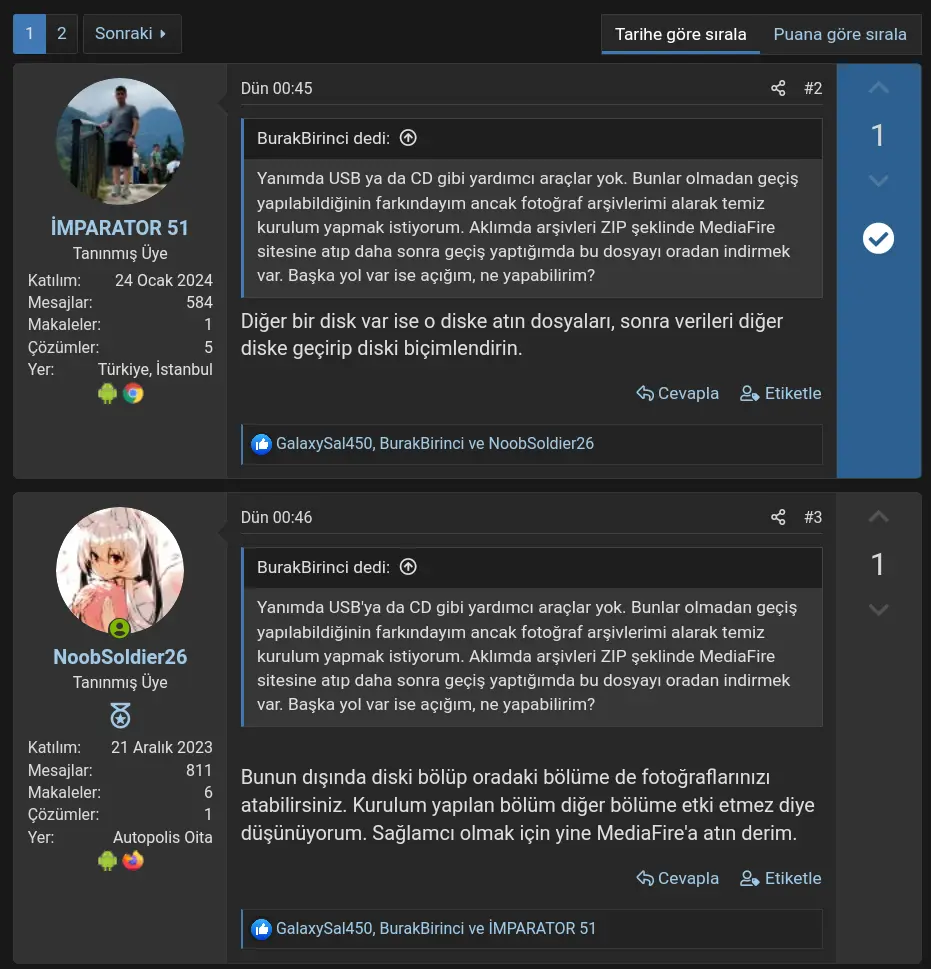Click the join date '21 Aralık 2023'
The image size is (931, 969).
(x=162, y=748)
